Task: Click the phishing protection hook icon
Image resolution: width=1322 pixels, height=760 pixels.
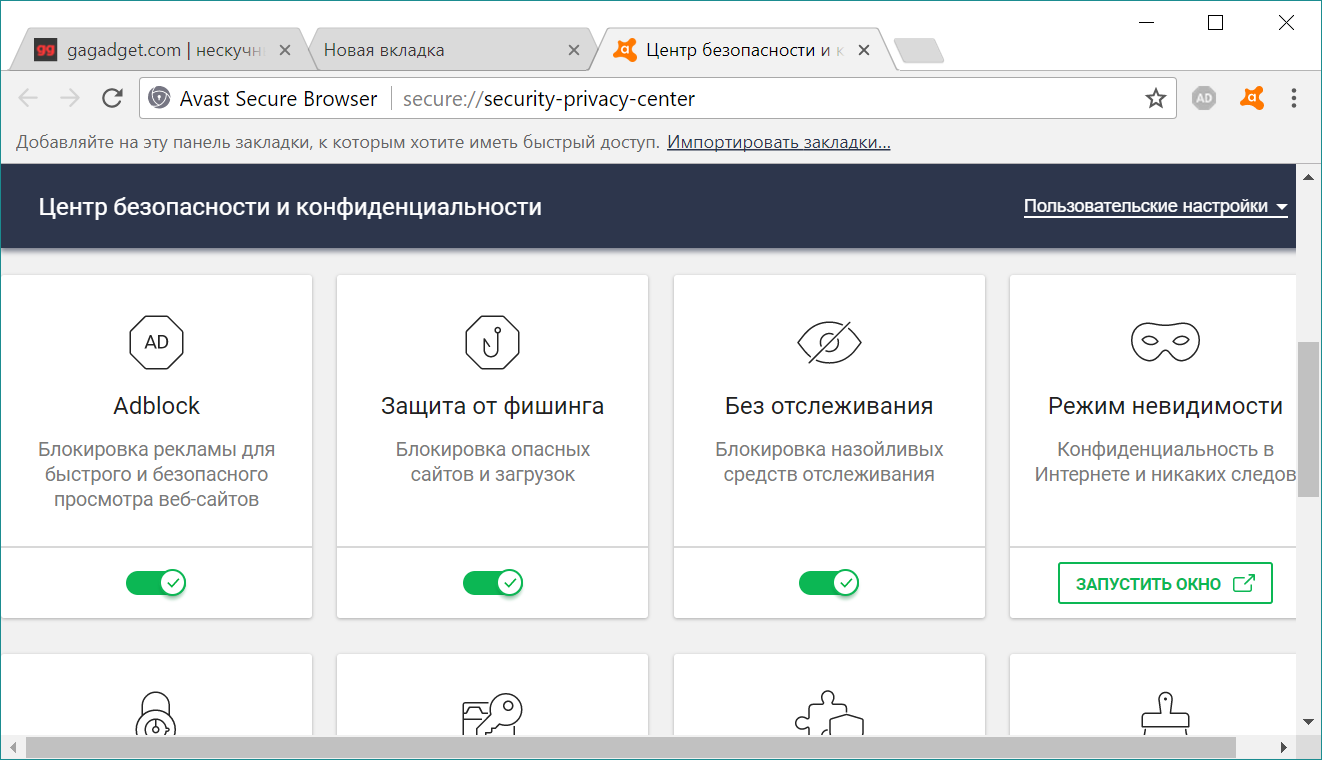Action: point(493,342)
